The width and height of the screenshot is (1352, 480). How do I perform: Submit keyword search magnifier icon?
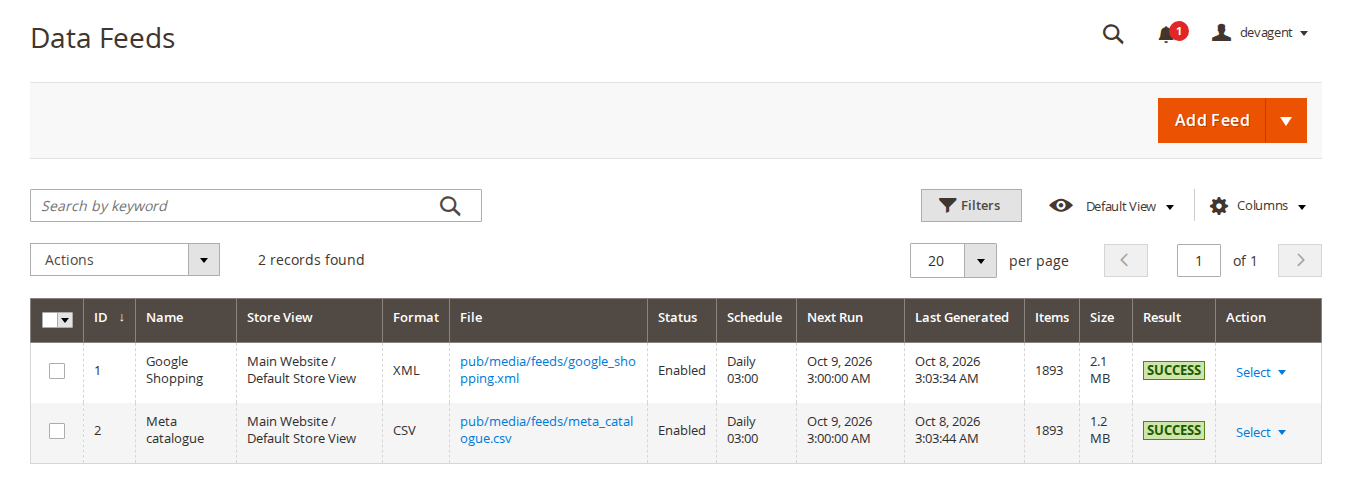coord(451,206)
